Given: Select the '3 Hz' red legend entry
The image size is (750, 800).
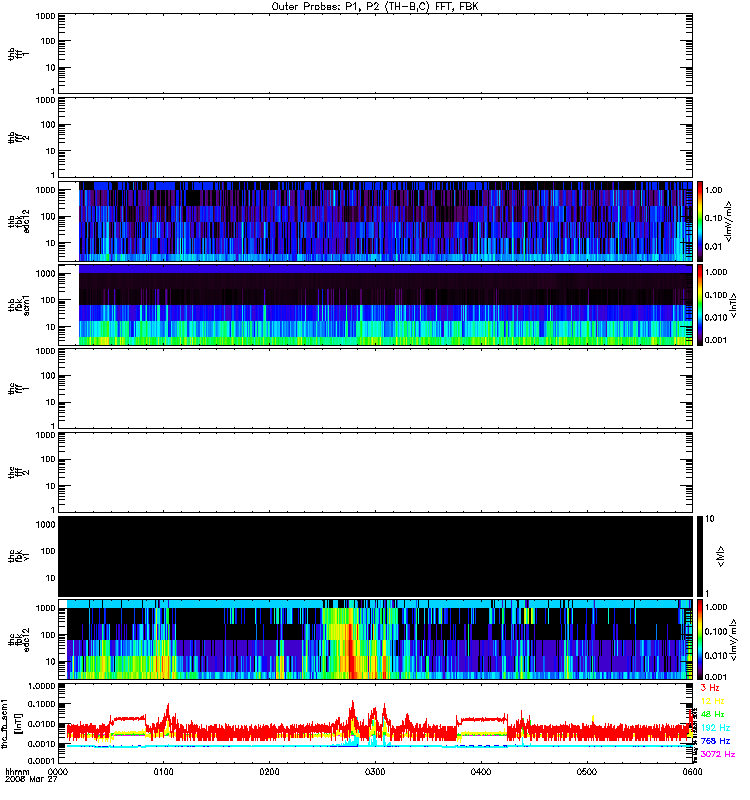Looking at the screenshot, I should coord(710,688).
